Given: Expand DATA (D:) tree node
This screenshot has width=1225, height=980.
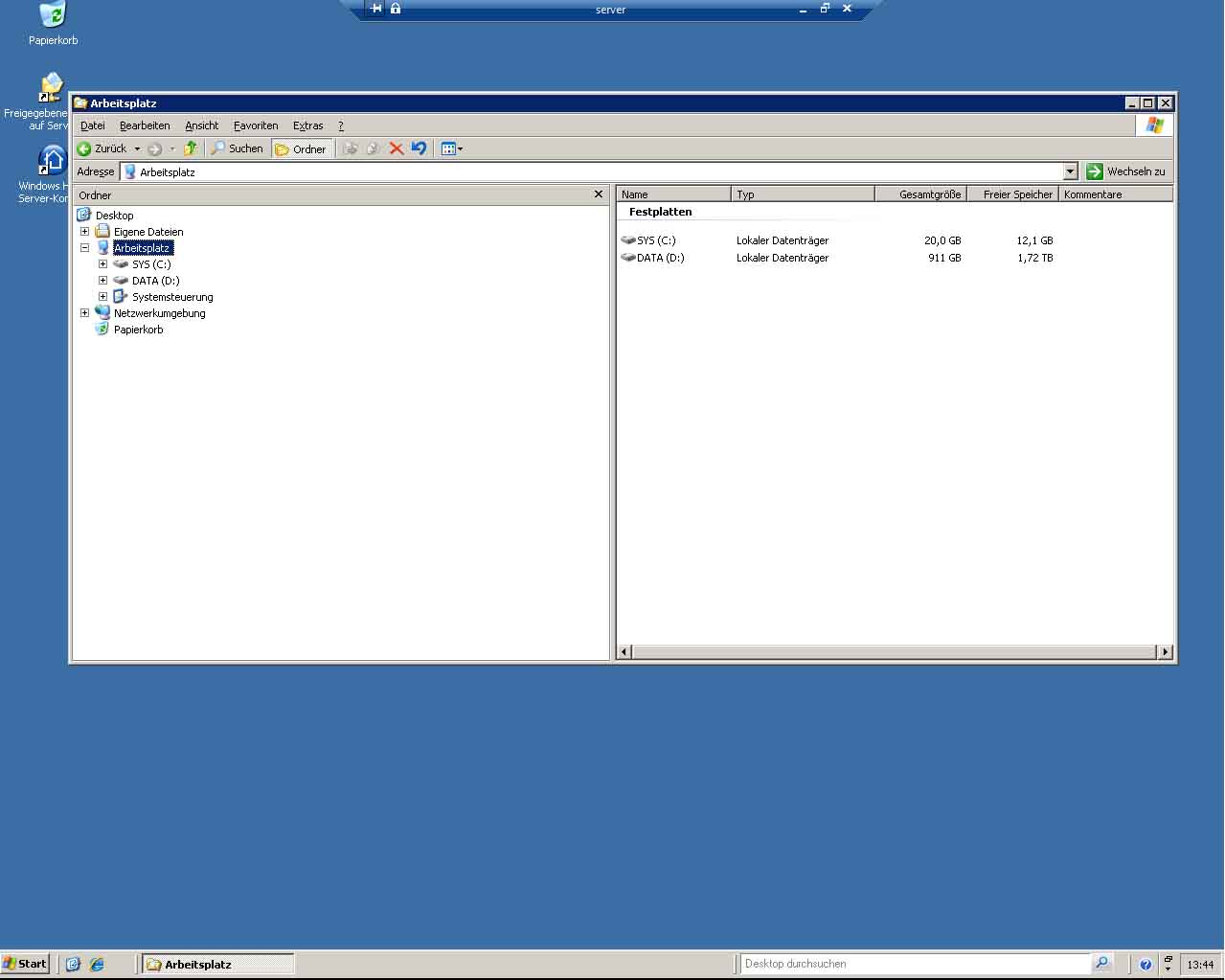Looking at the screenshot, I should [102, 281].
